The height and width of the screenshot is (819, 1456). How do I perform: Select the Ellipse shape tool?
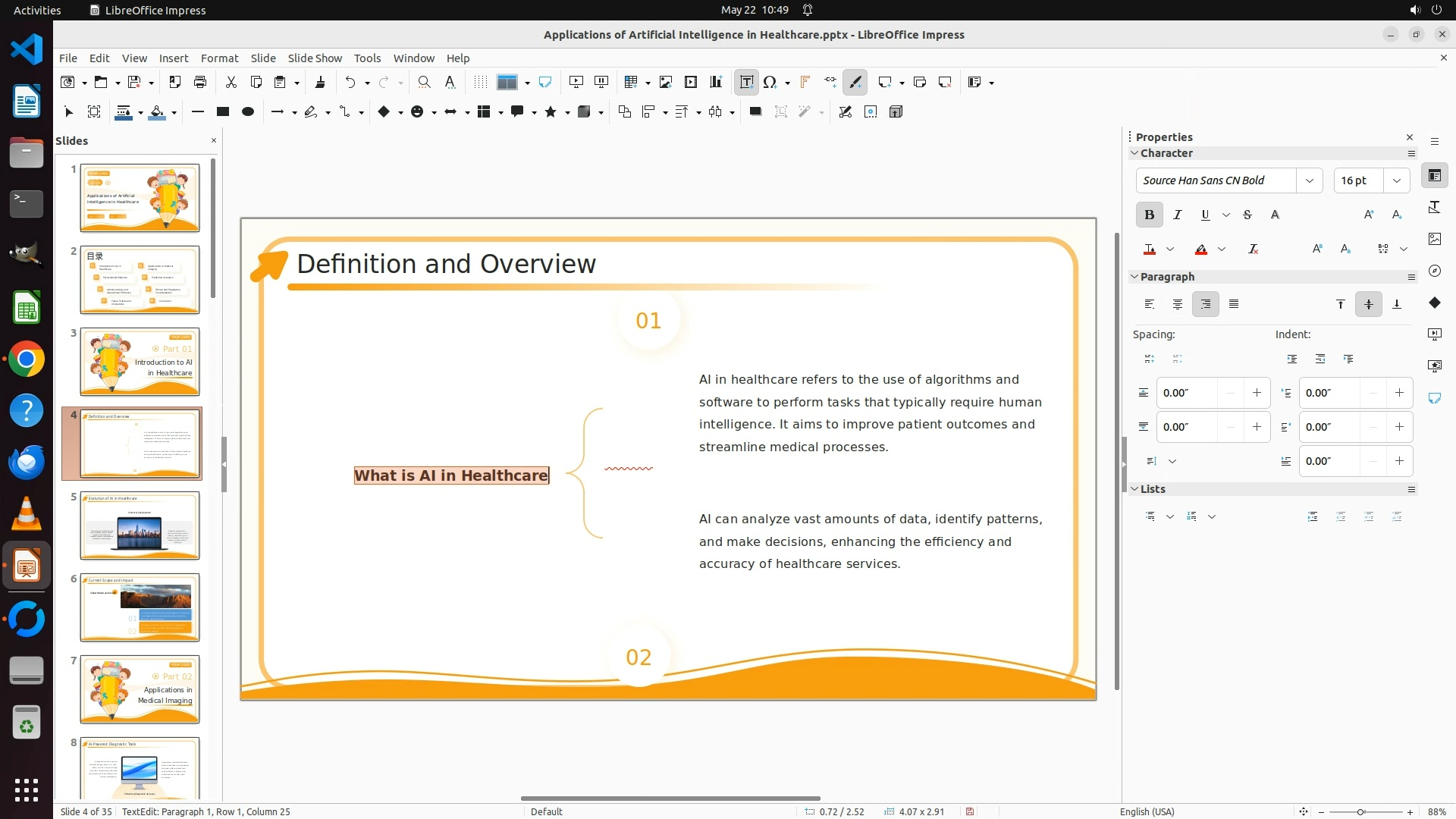click(247, 111)
